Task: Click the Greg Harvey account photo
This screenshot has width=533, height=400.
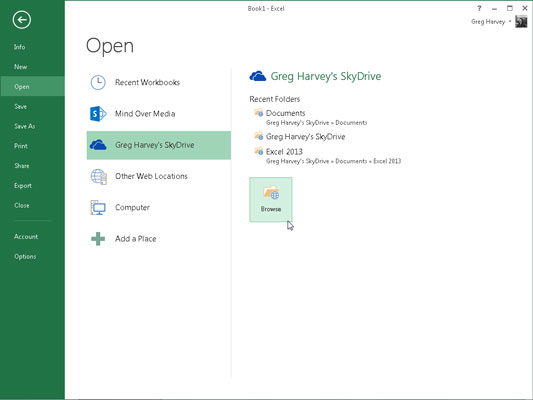Action: 521,22
